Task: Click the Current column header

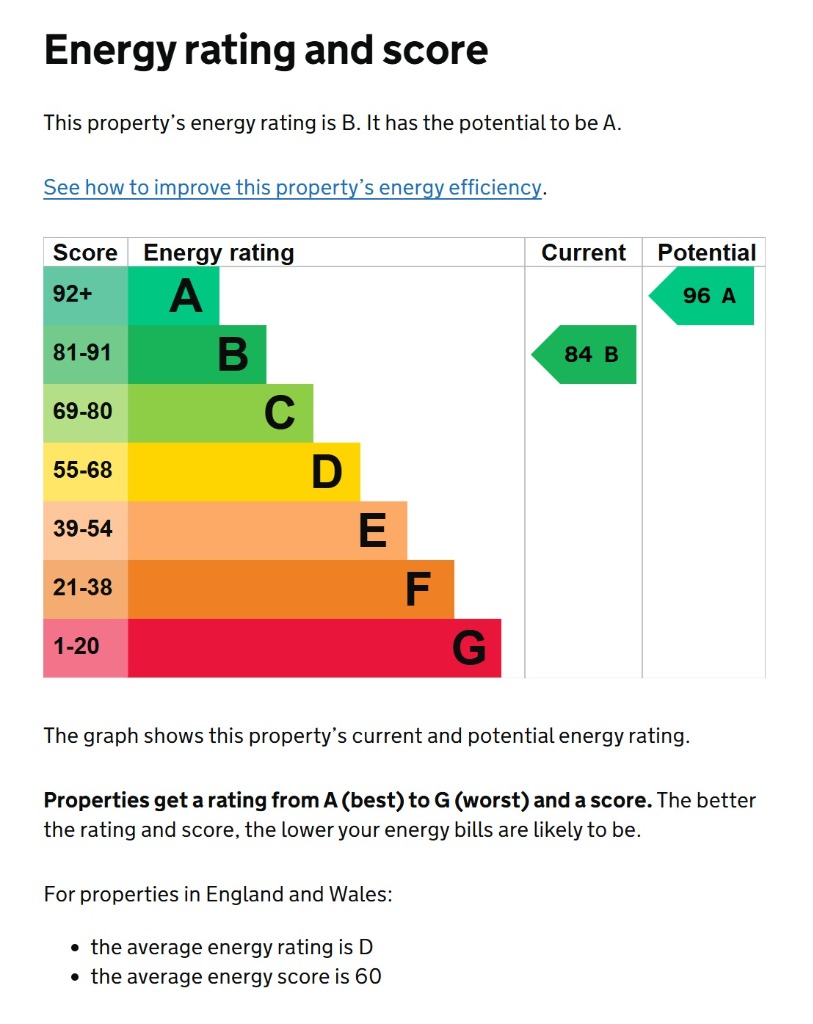Action: pos(583,253)
